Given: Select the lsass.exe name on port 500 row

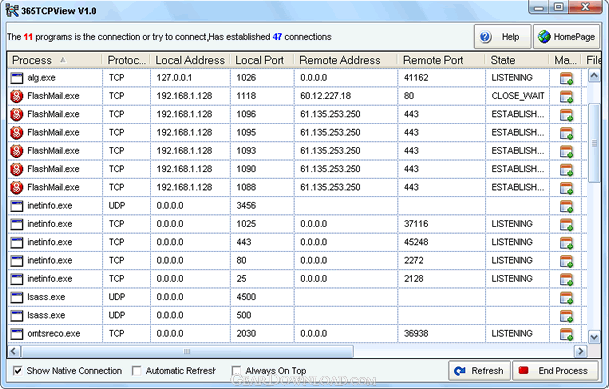Looking at the screenshot, I should [x=46, y=315].
